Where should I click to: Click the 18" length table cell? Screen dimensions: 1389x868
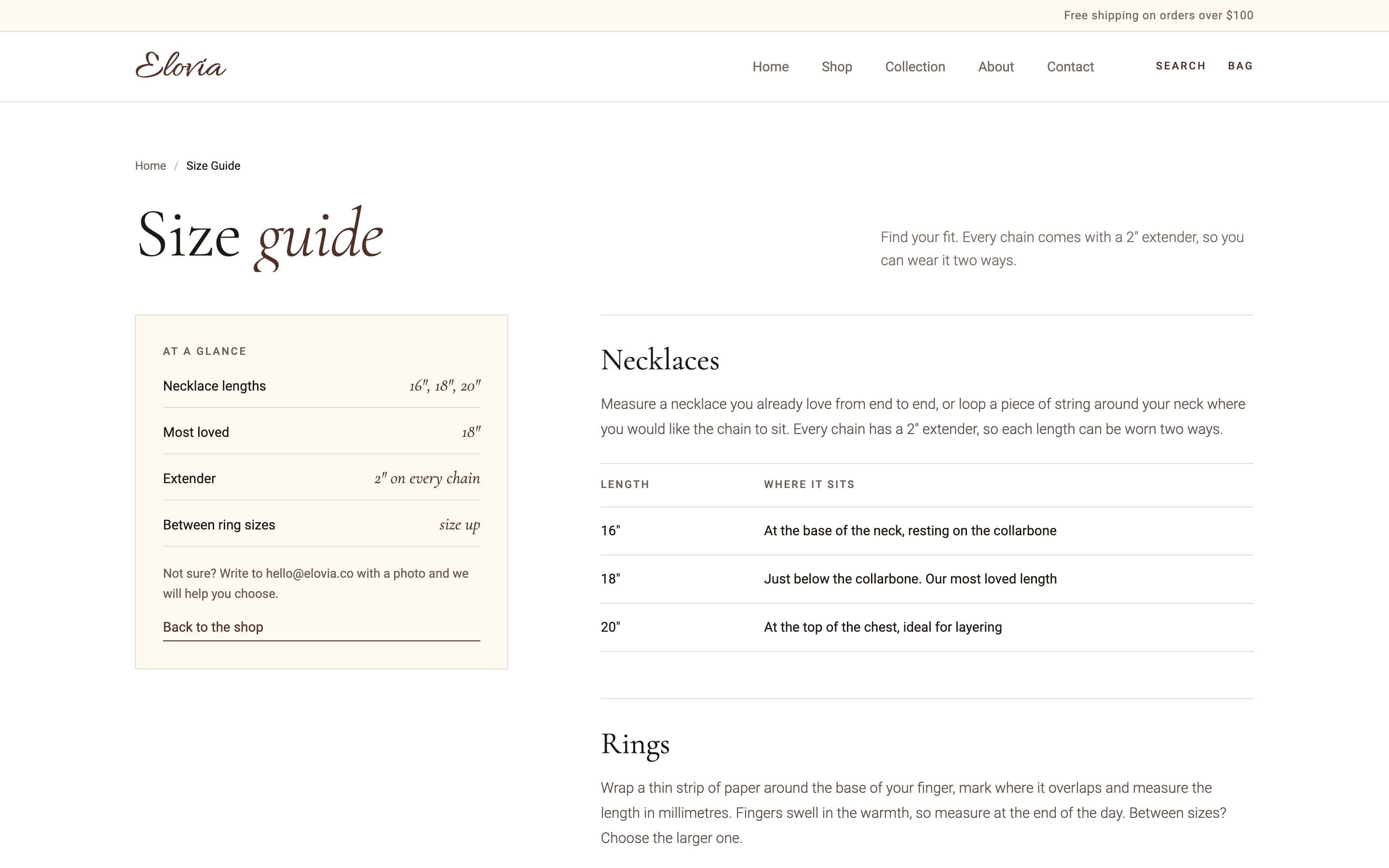pos(610,579)
